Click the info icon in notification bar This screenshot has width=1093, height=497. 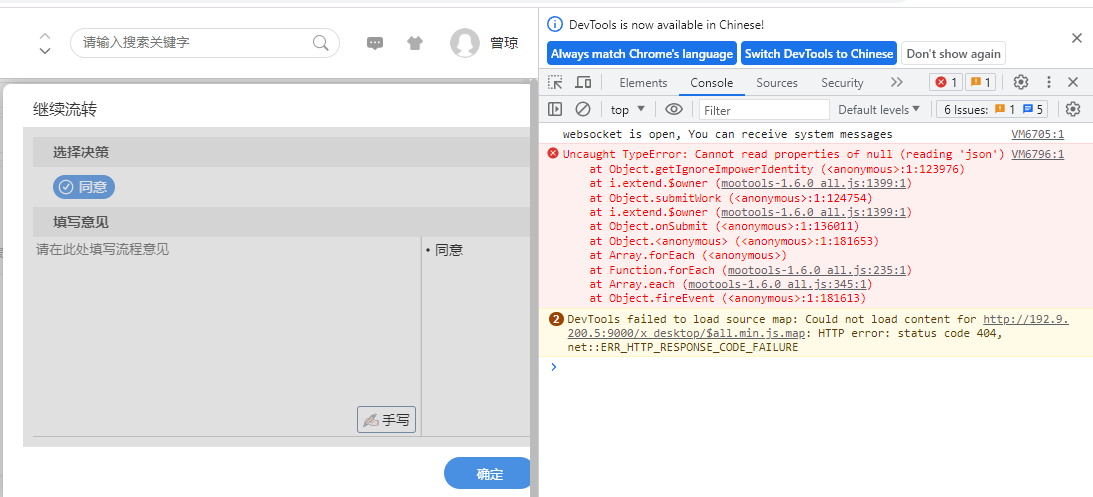point(555,24)
